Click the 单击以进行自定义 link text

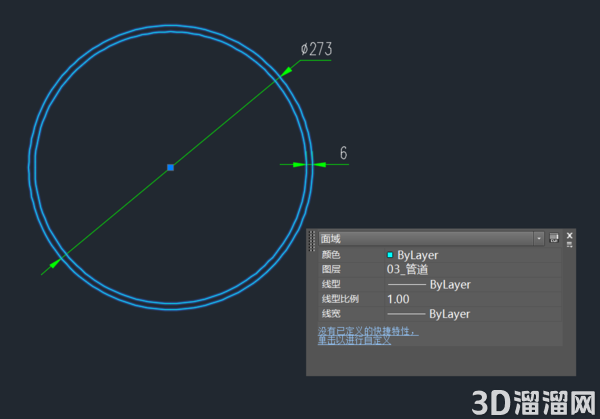point(354,340)
